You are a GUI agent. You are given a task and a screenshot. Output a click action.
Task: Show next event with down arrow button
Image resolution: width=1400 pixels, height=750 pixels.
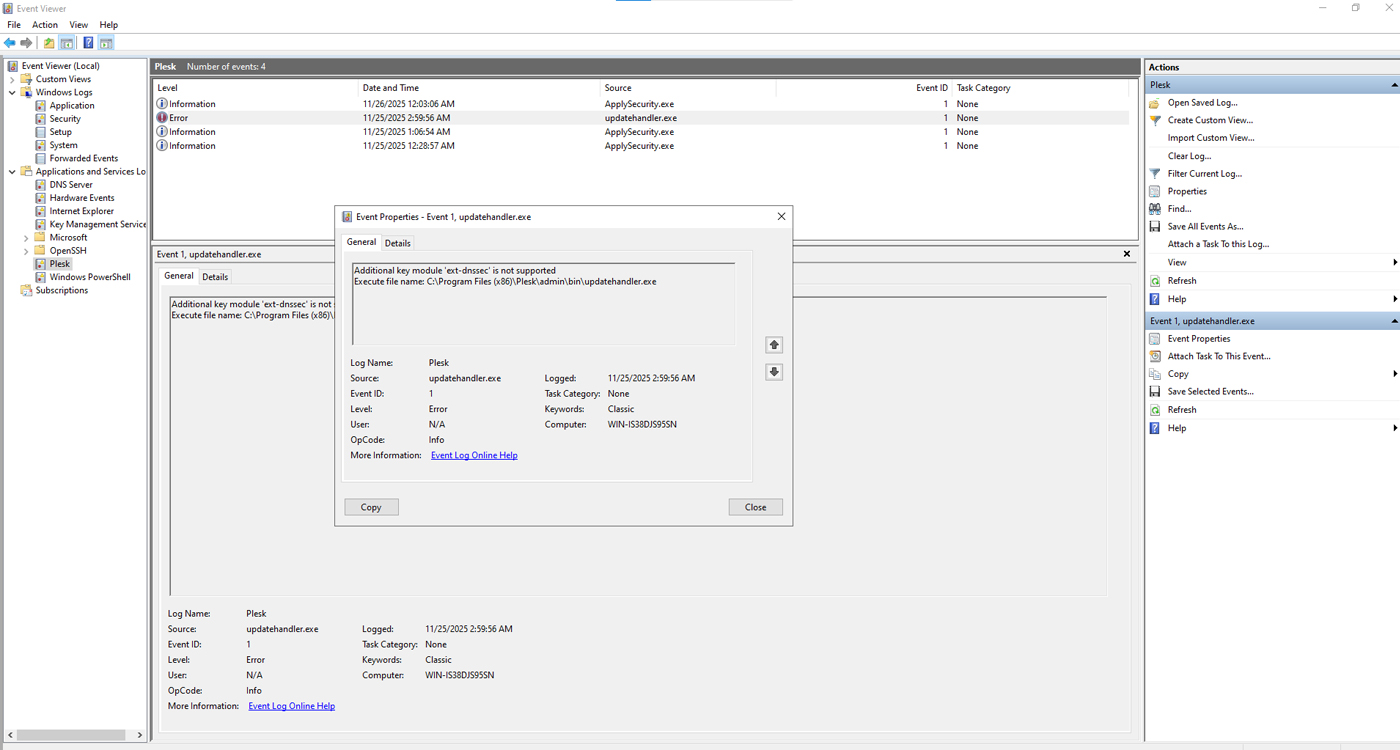[x=774, y=372]
